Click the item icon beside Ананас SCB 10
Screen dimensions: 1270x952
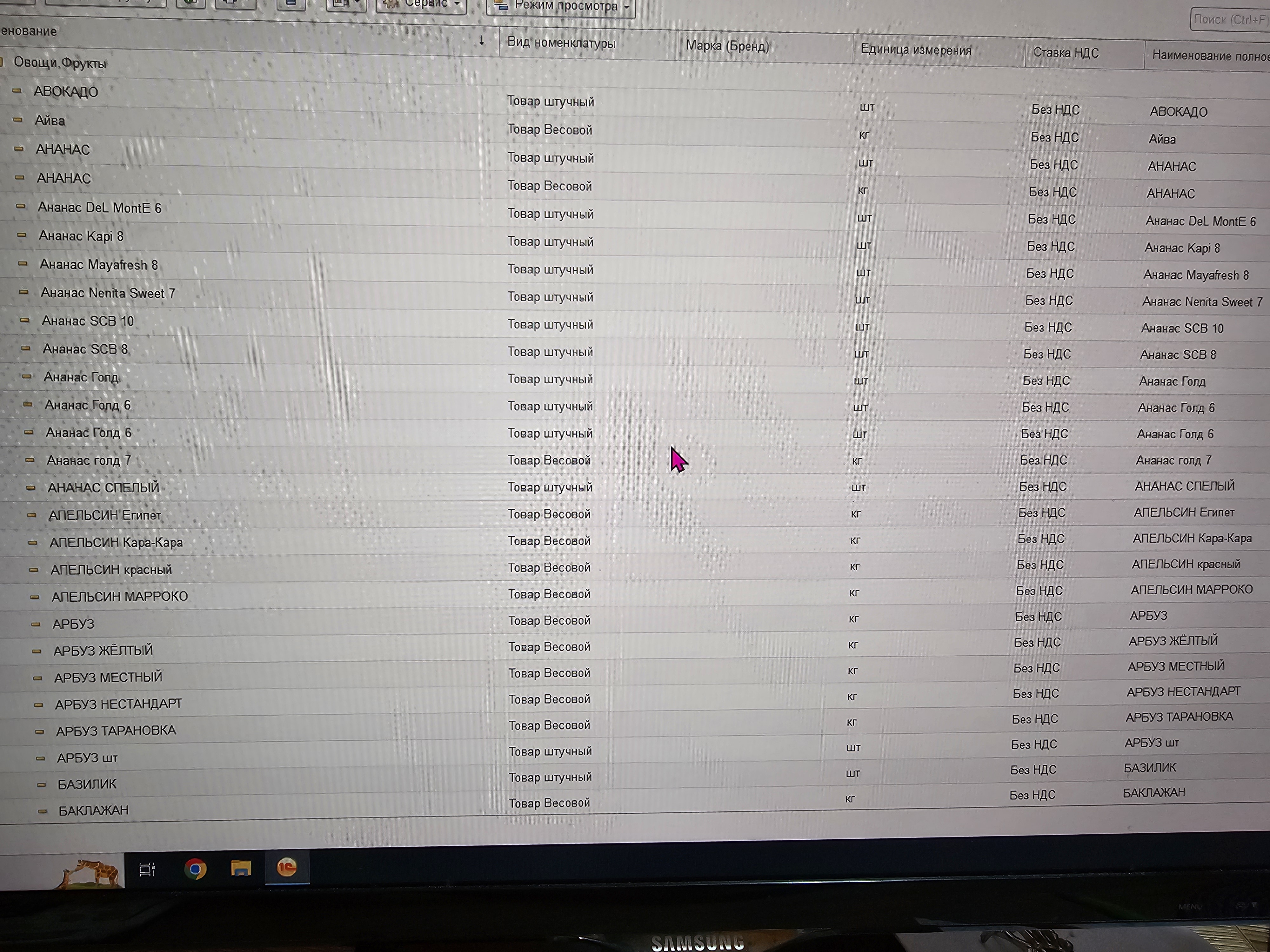(25, 320)
